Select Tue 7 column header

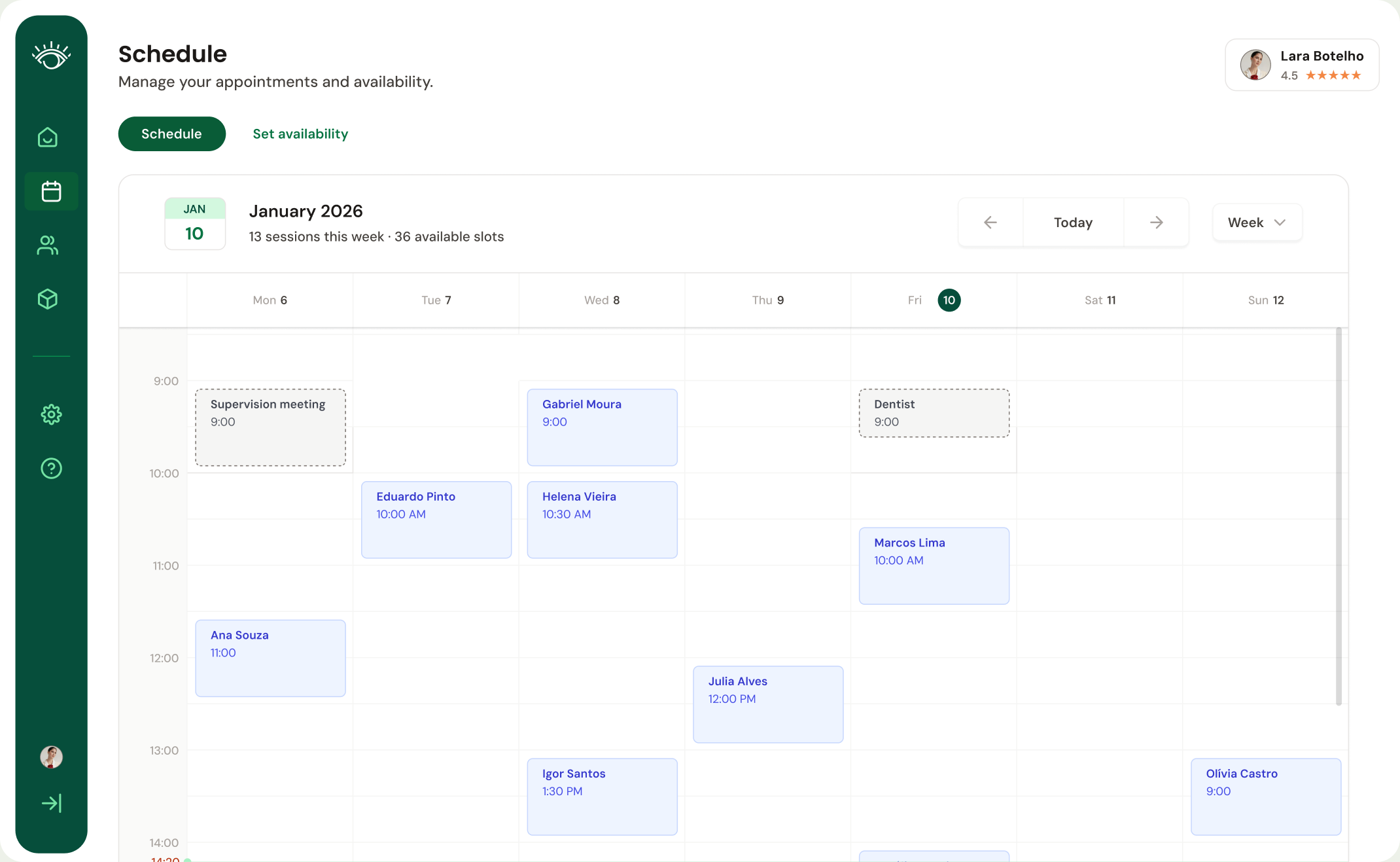point(436,300)
